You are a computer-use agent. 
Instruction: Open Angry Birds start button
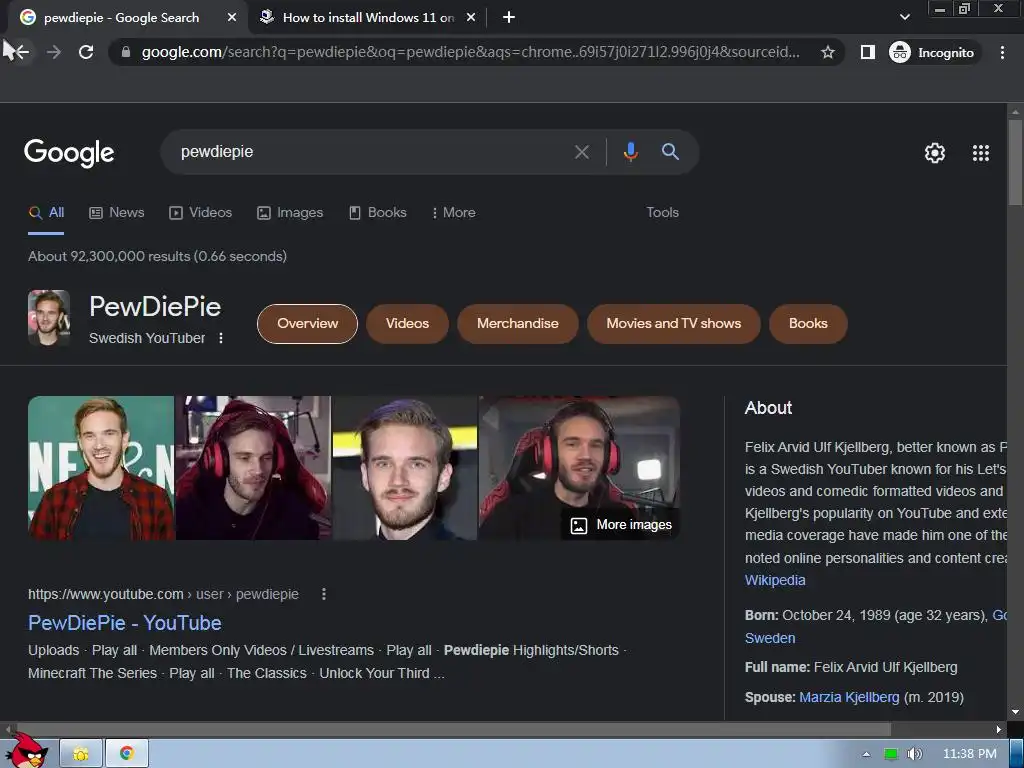click(29, 751)
